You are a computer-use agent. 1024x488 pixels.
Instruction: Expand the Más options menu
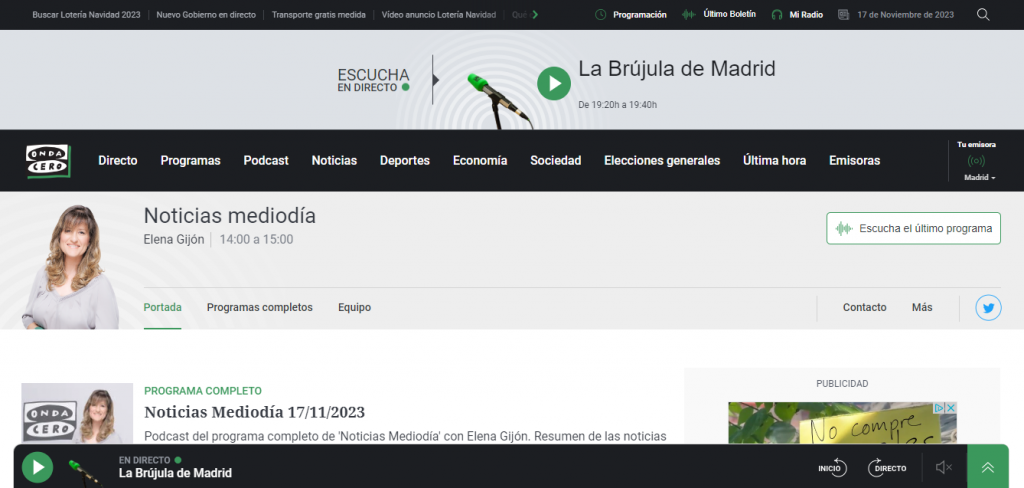(x=922, y=307)
